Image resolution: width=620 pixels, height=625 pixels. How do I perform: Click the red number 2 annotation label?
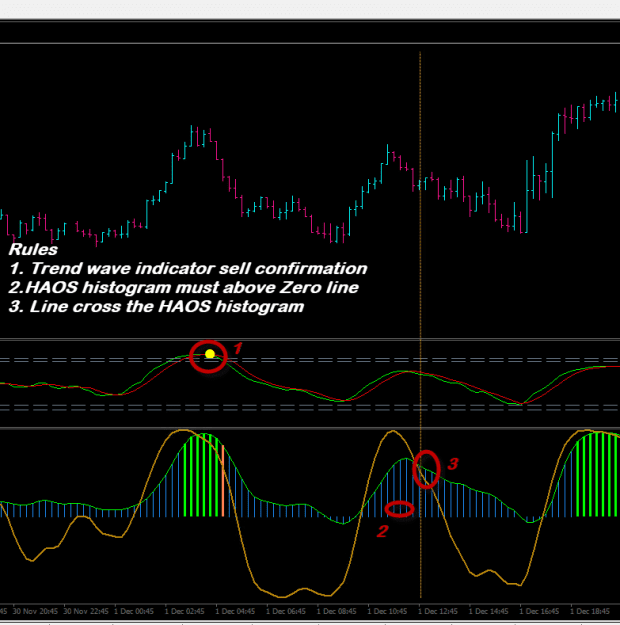tap(382, 531)
